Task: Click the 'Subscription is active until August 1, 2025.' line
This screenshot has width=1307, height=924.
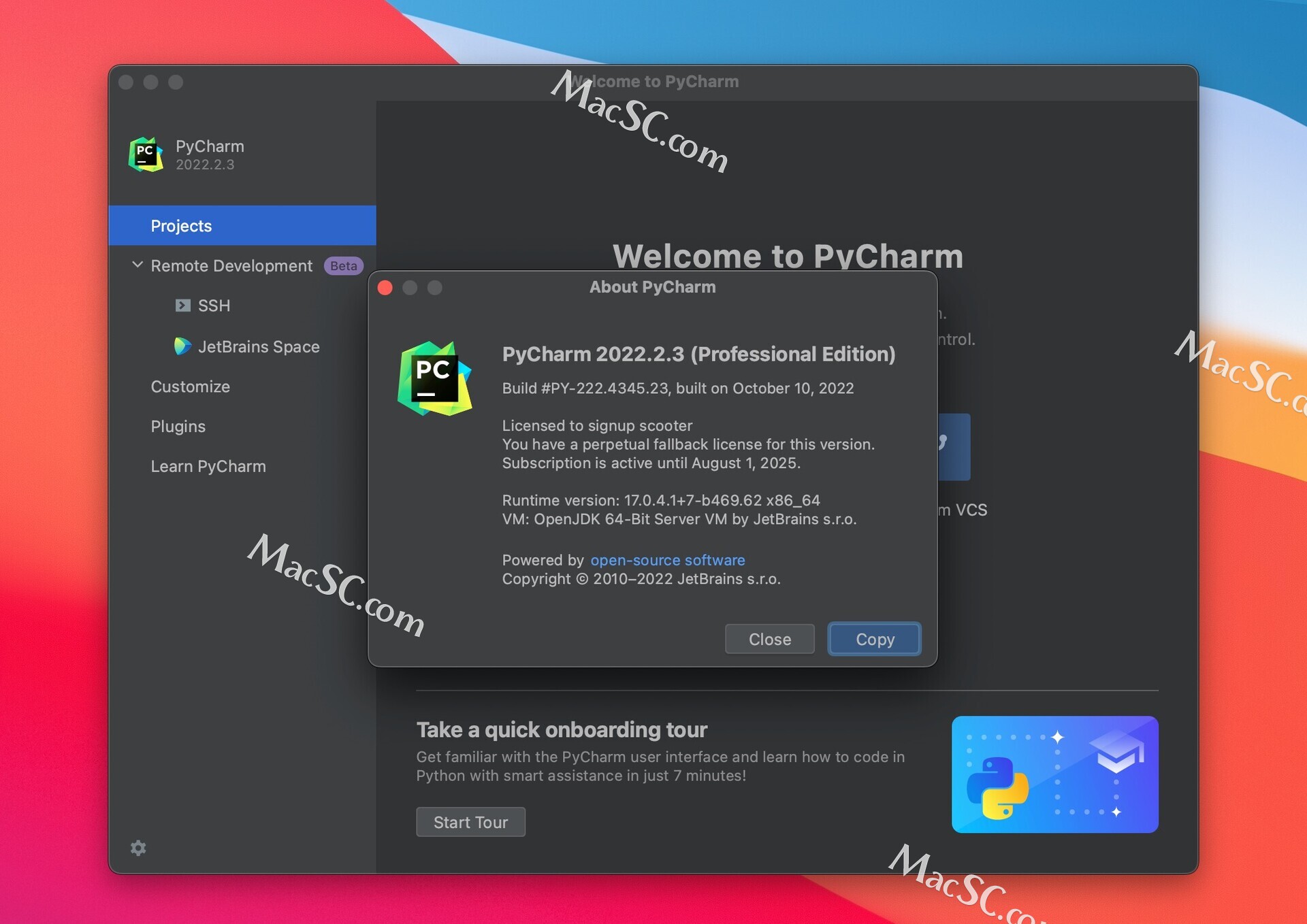Action: pos(651,463)
